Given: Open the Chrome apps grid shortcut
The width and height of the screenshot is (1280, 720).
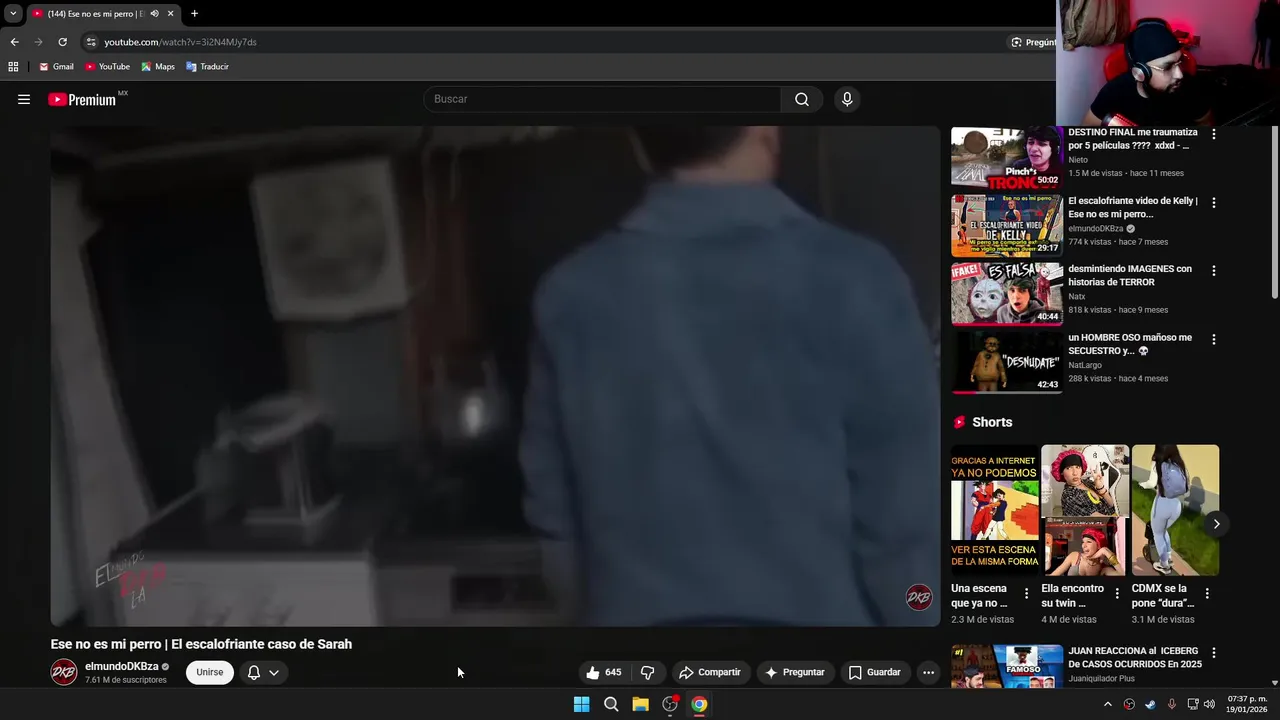Looking at the screenshot, I should click(x=13, y=67).
